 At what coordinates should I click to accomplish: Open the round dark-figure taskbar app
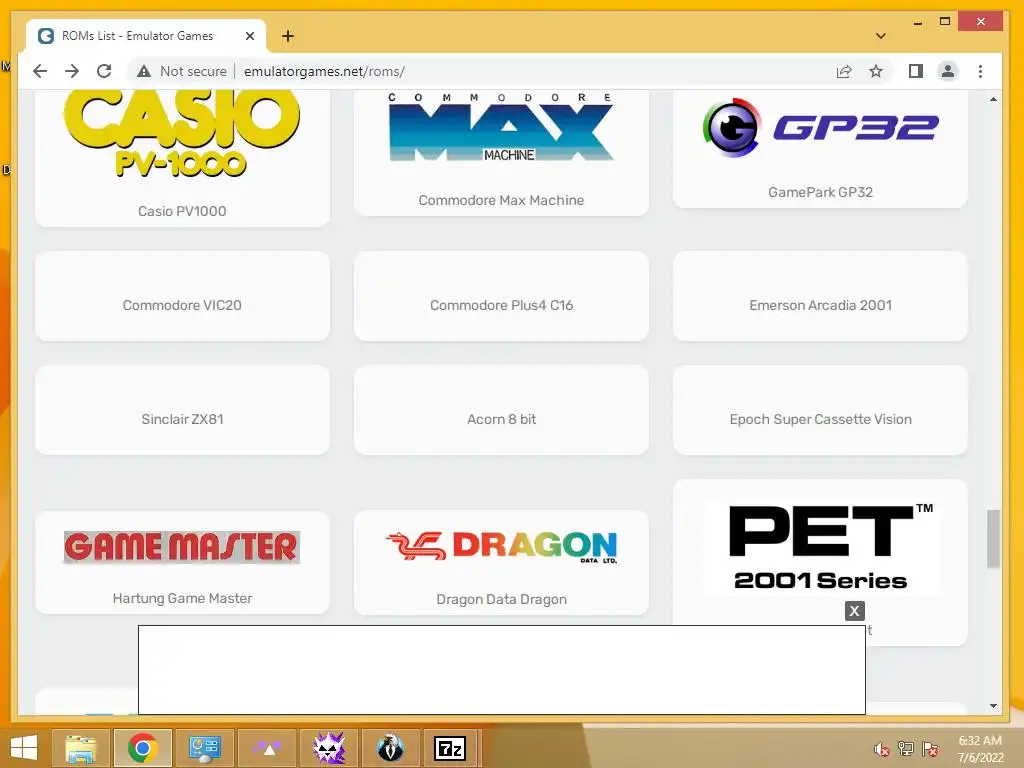pyautogui.click(x=391, y=748)
